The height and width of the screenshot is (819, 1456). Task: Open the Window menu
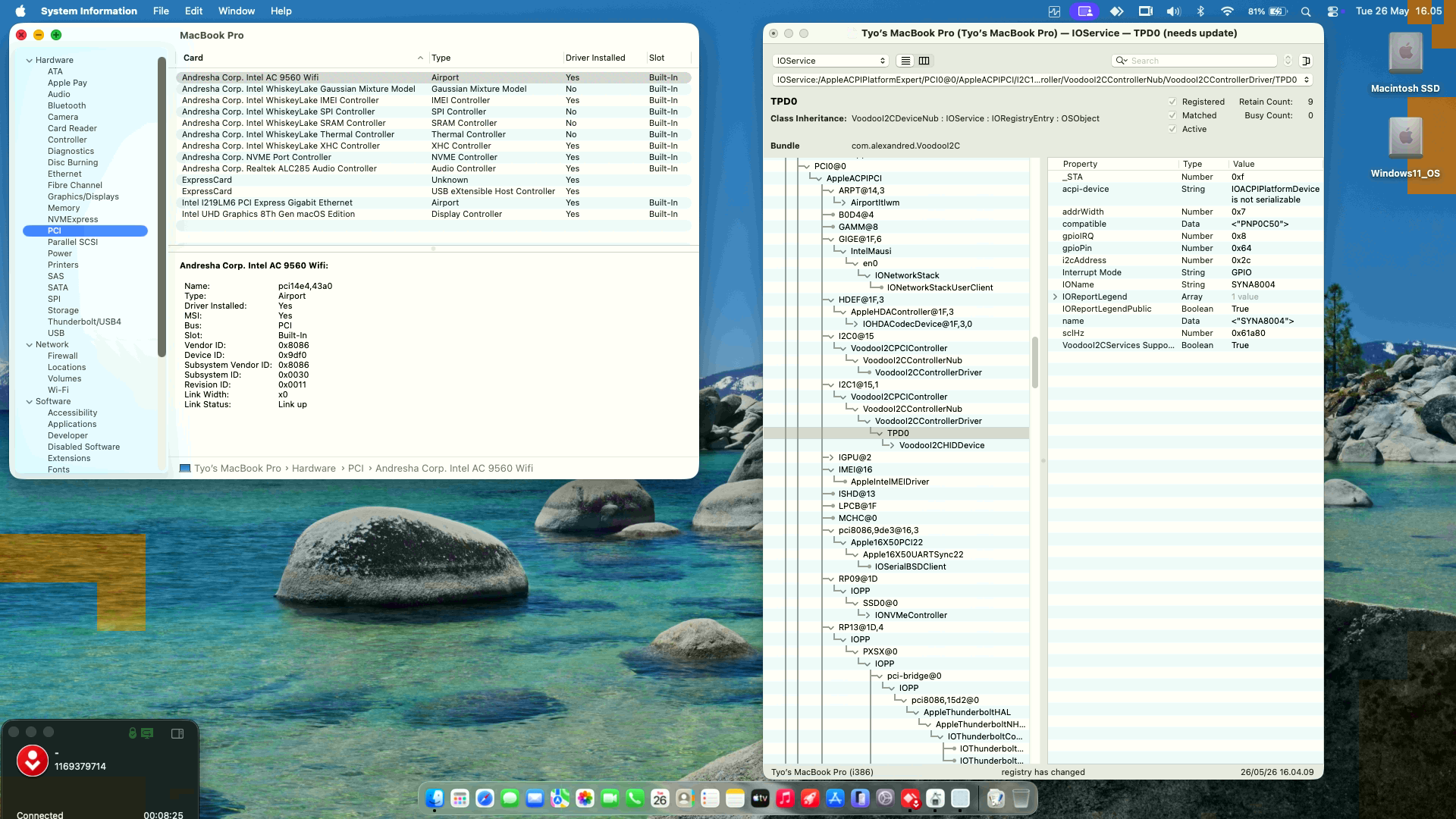(237, 11)
